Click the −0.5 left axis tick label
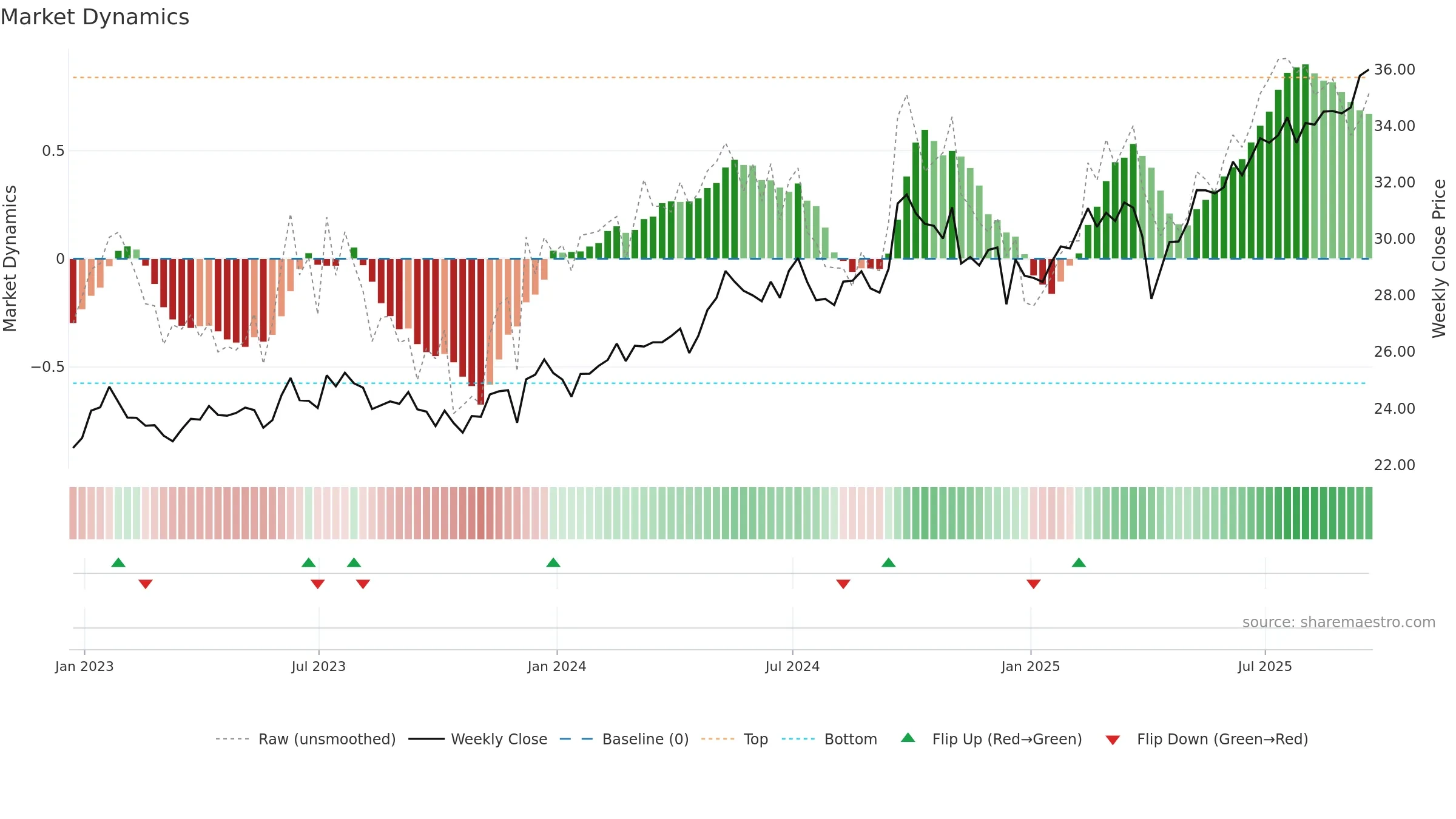The image size is (1456, 819). [47, 367]
